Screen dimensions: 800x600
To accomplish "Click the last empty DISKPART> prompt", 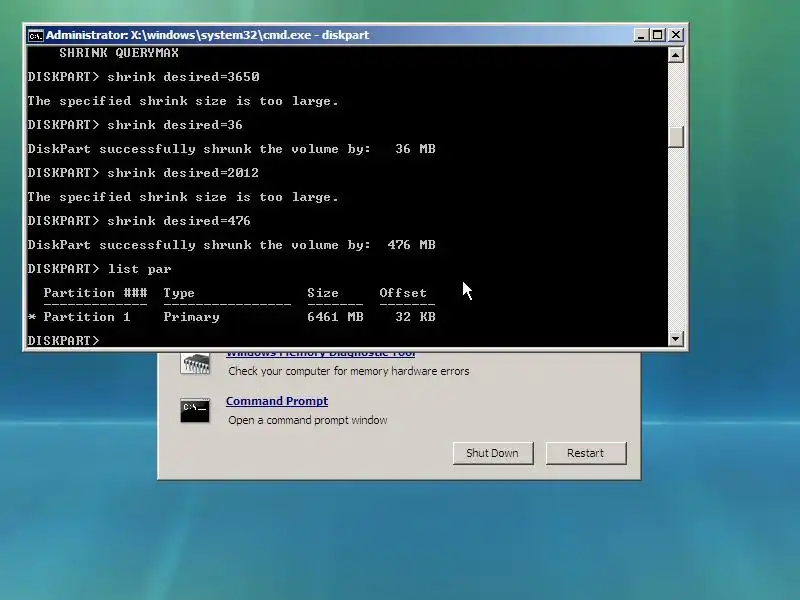I will click(x=64, y=340).
